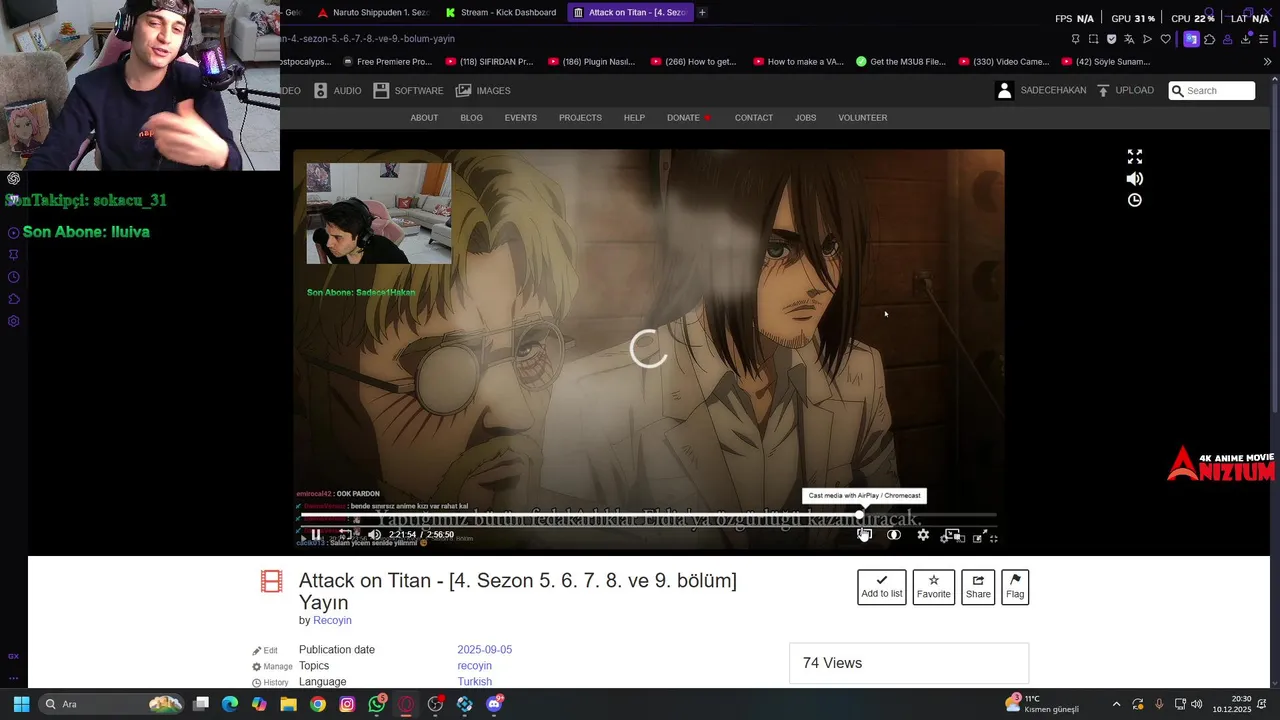Click Edit item link
Screen dimensions: 1280x720
click(265, 650)
